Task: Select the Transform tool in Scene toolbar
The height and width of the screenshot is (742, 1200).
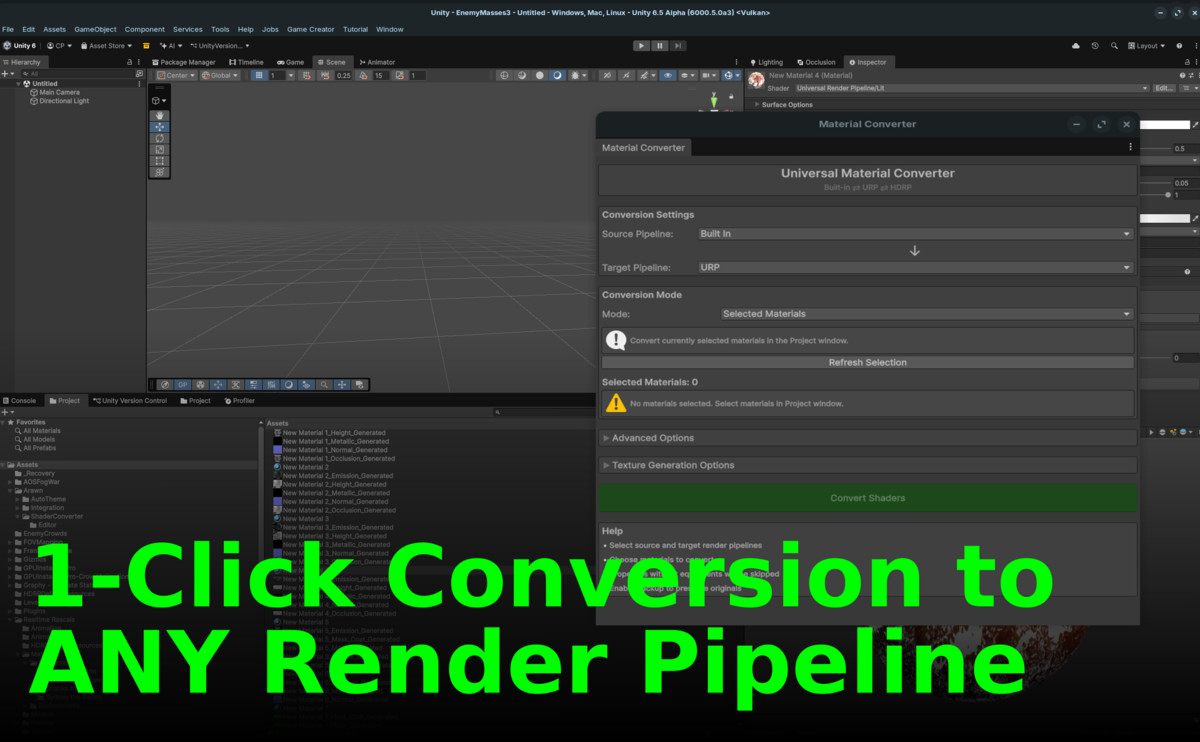Action: pos(160,171)
